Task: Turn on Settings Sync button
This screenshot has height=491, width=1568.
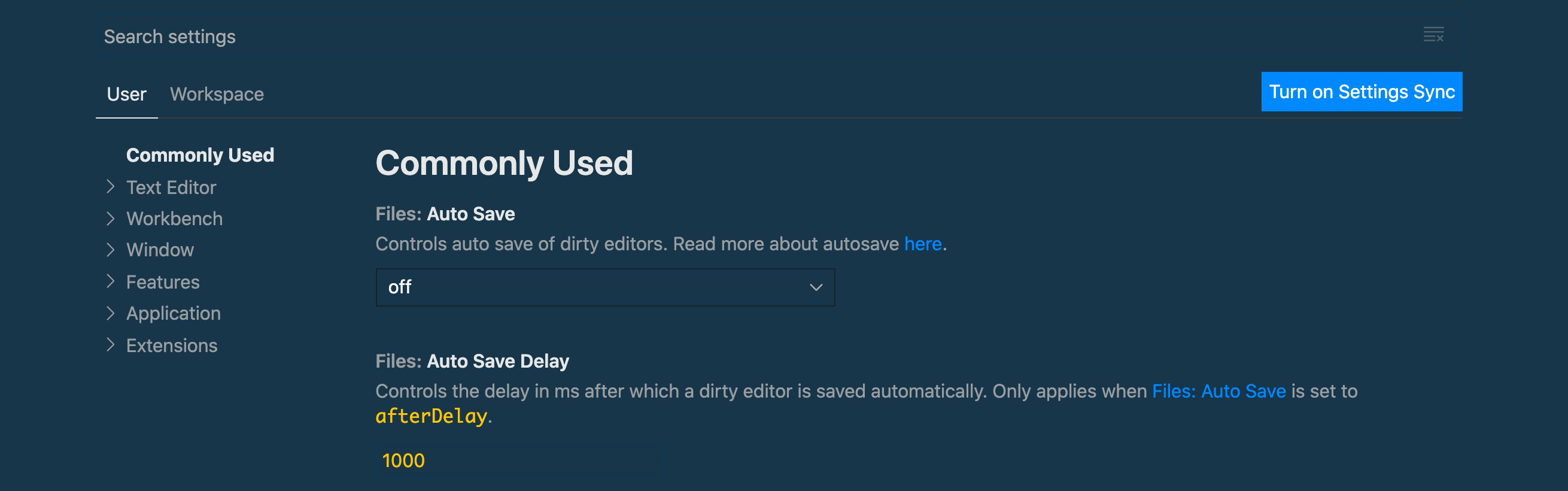Action: [x=1362, y=92]
